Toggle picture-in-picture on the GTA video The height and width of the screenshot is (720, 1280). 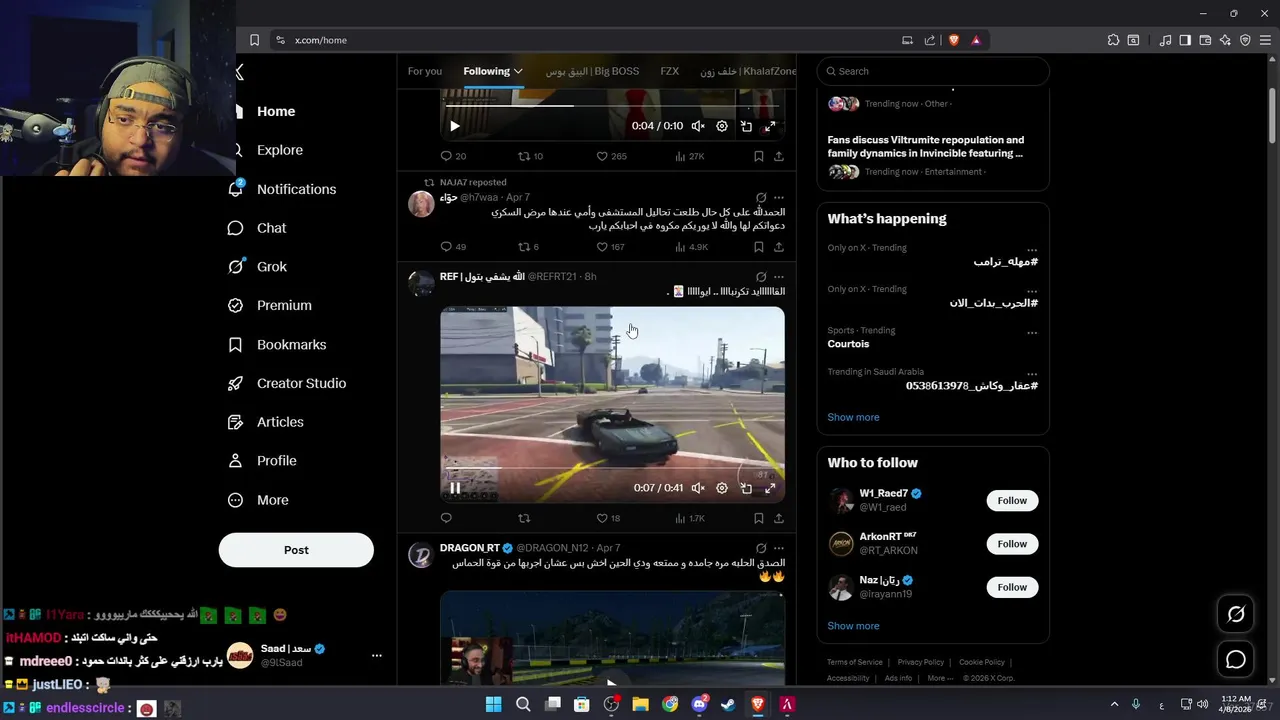(x=746, y=488)
